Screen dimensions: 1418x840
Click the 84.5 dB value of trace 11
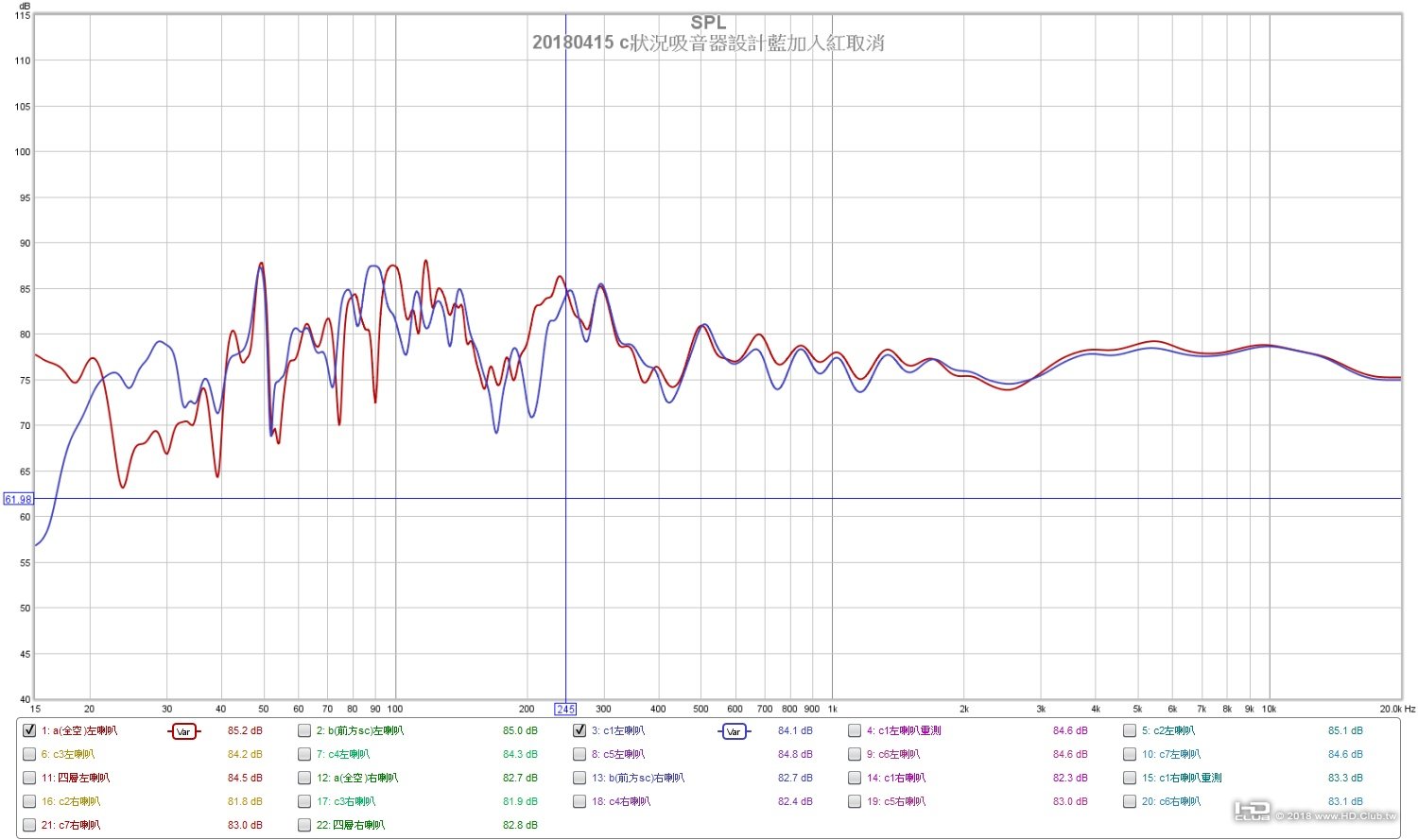coord(245,778)
